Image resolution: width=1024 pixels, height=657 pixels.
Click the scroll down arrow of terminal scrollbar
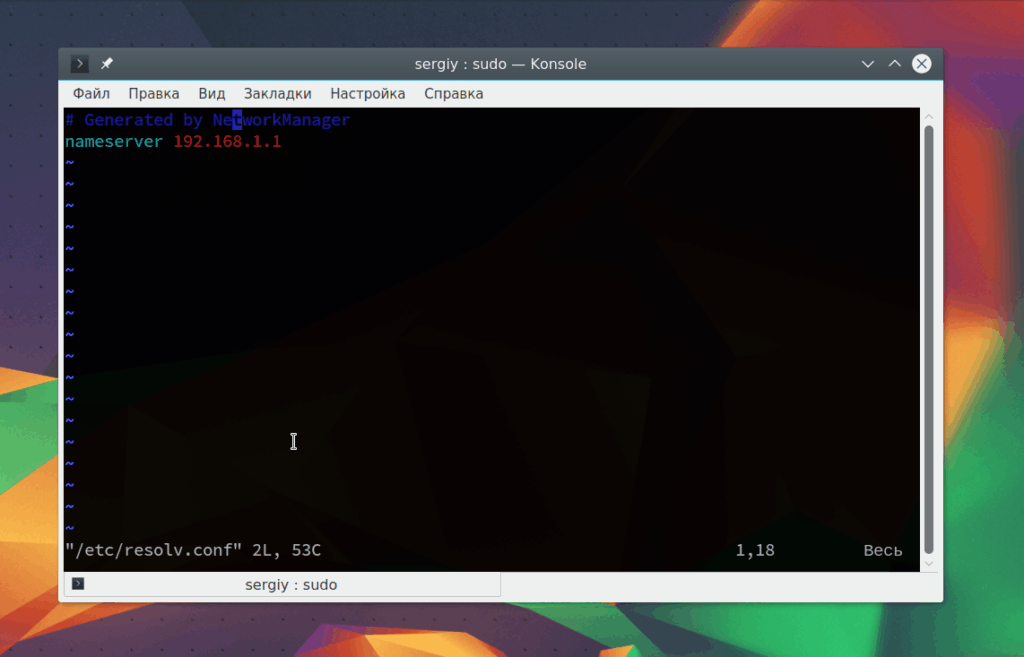tap(929, 564)
